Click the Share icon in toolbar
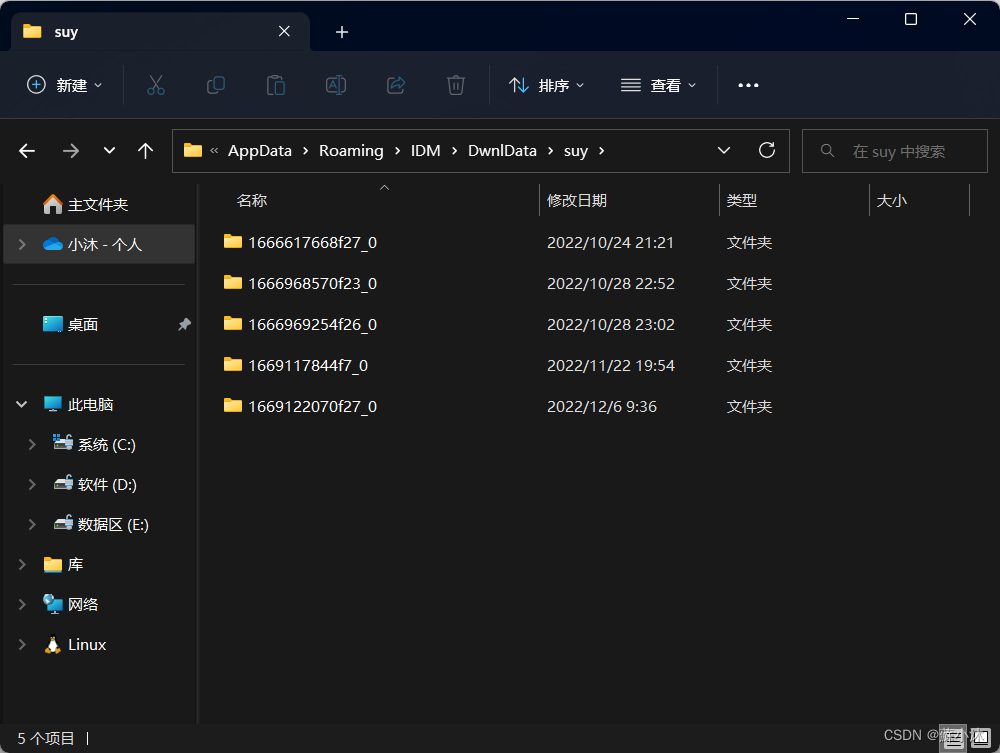The height and width of the screenshot is (753, 1000). coord(396,85)
